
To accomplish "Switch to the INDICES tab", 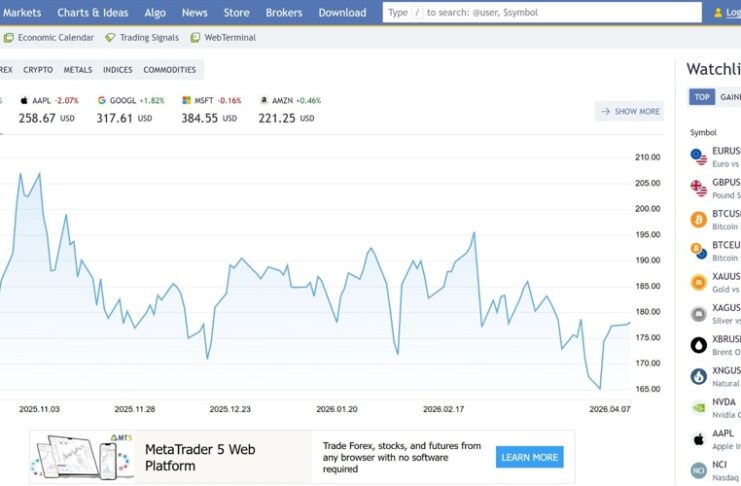I will coord(118,69).
